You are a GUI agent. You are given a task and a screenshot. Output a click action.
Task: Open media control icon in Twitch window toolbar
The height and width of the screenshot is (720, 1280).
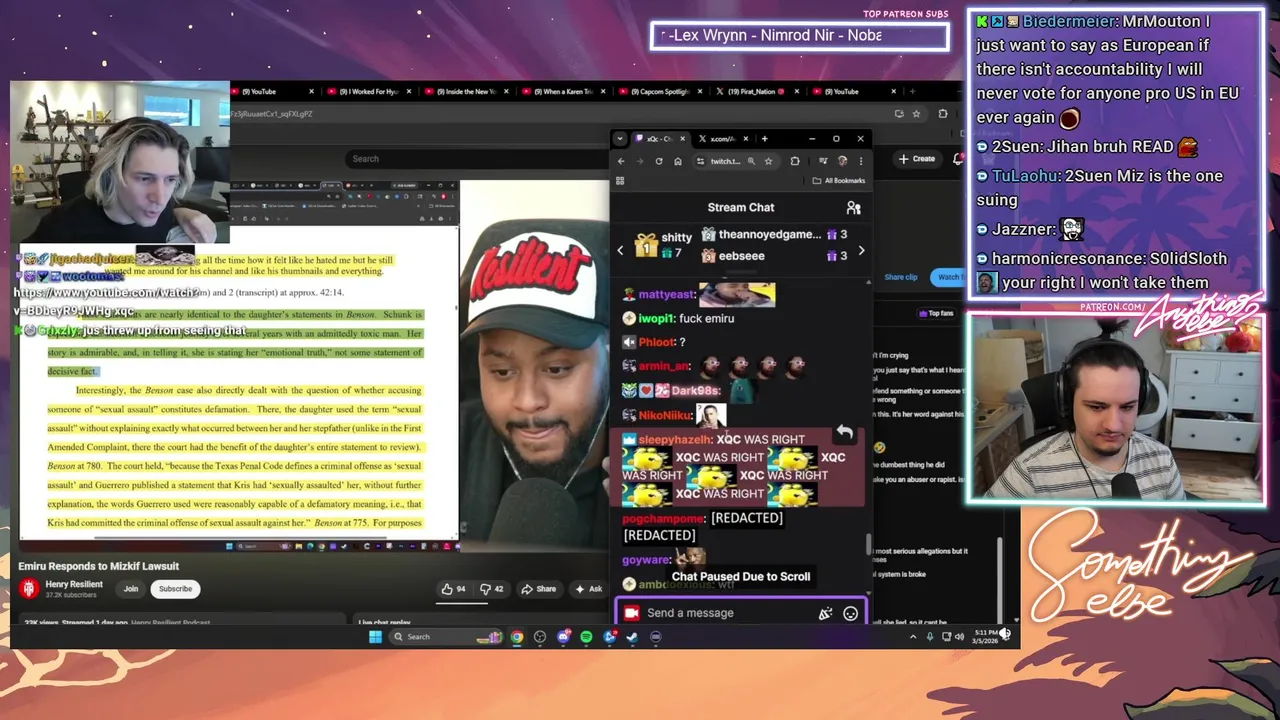[x=822, y=161]
